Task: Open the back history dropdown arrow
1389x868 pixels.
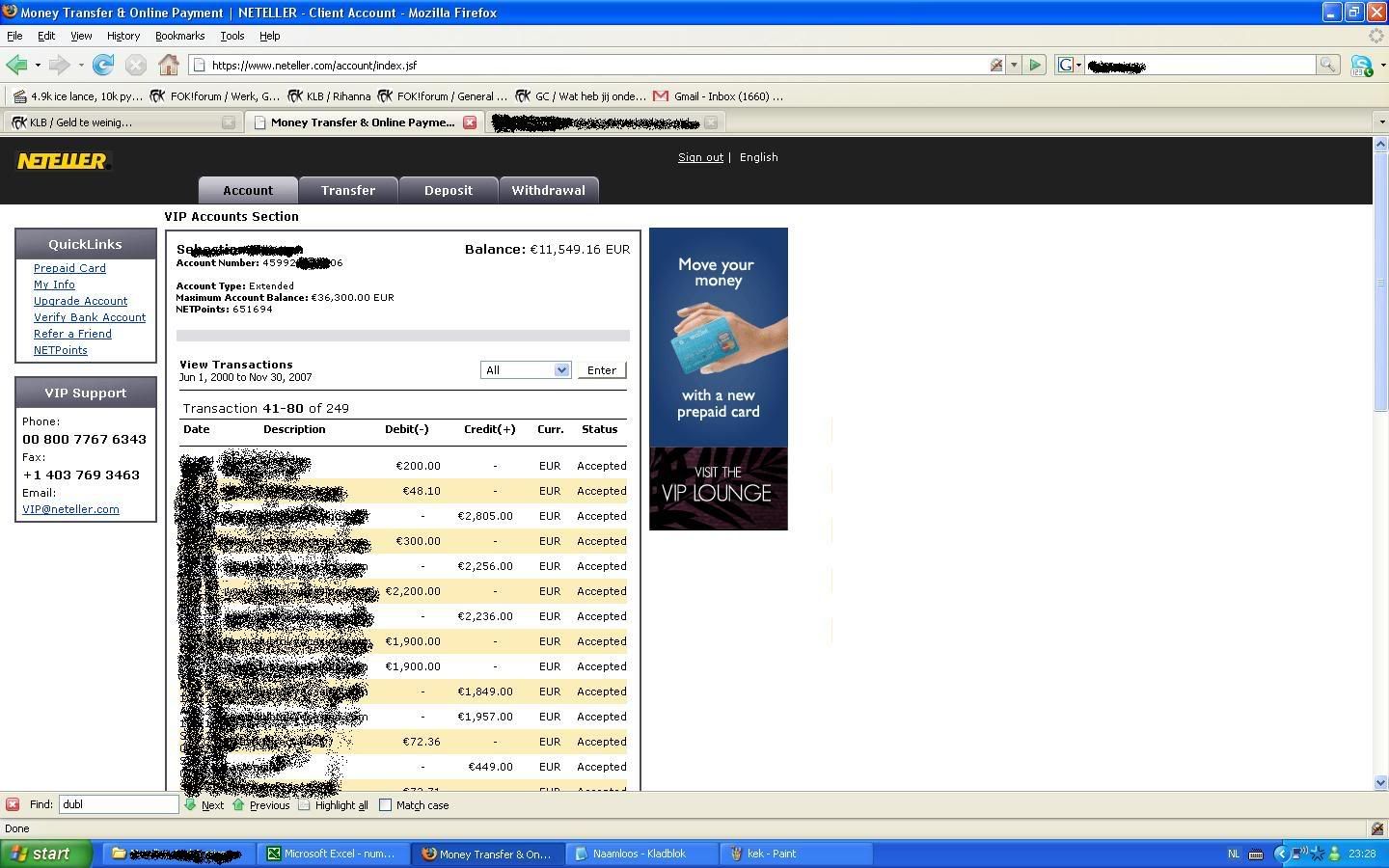Action: click(38, 66)
